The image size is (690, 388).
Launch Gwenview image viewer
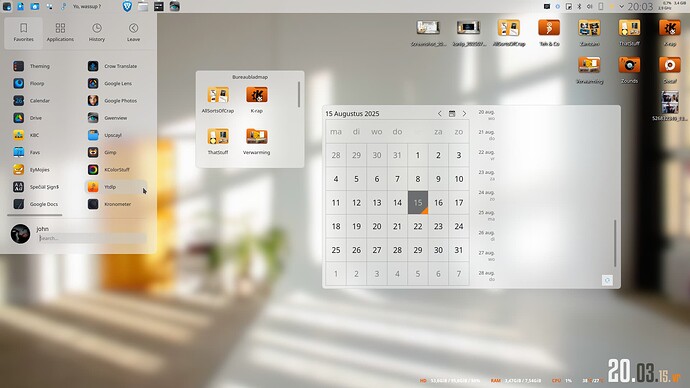[x=115, y=118]
